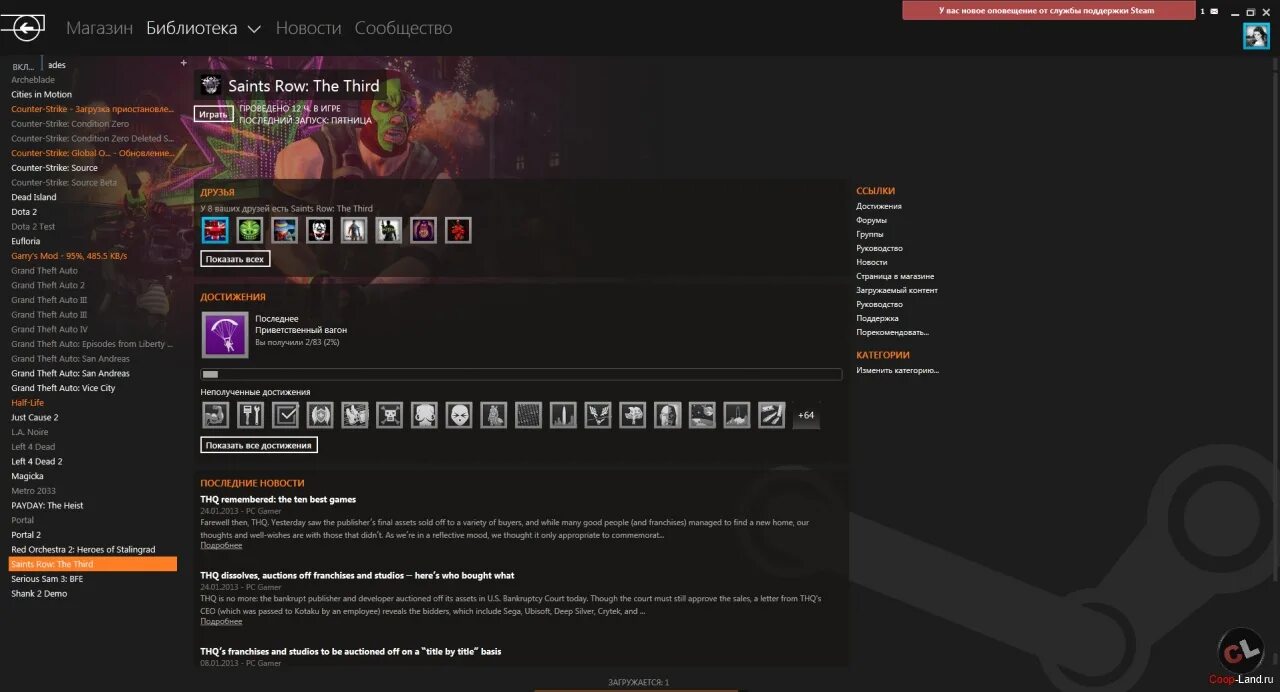
Task: Click Показать все достижения button
Action: (259, 445)
